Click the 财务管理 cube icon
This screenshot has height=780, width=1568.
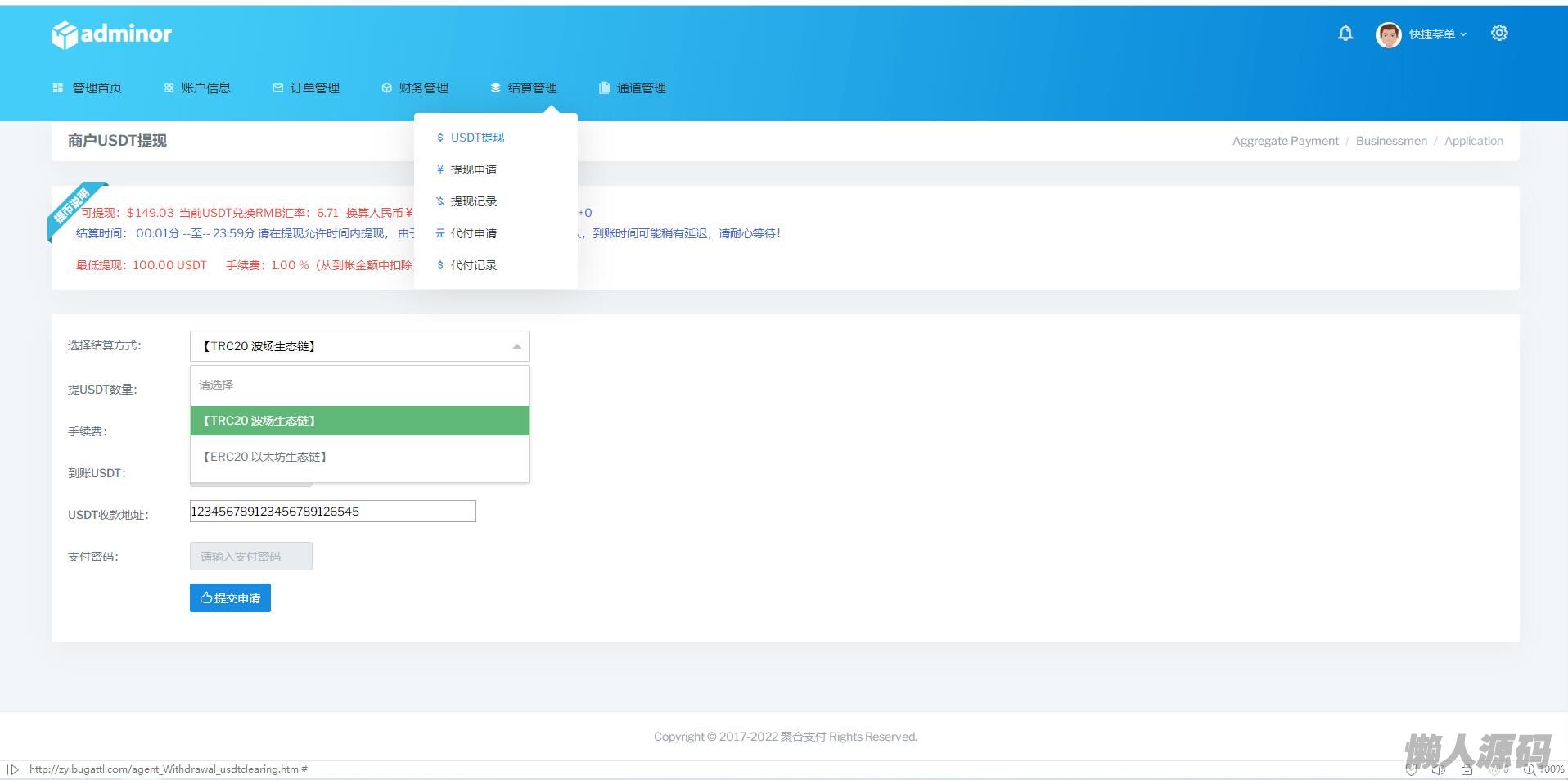pyautogui.click(x=386, y=88)
